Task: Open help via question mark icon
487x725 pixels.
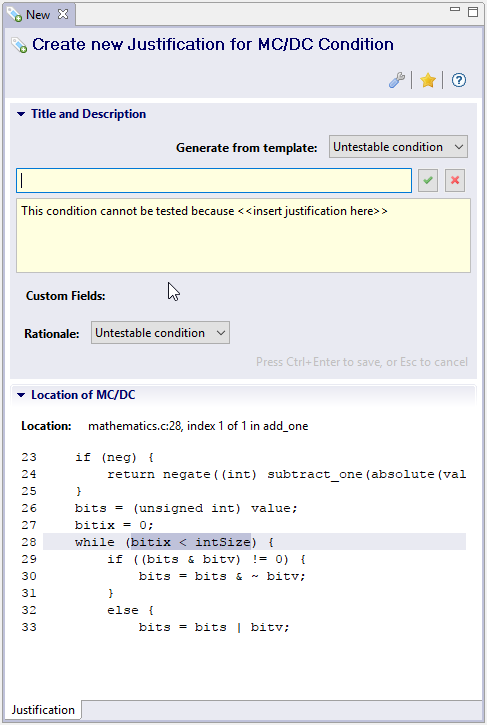Action: point(459,80)
